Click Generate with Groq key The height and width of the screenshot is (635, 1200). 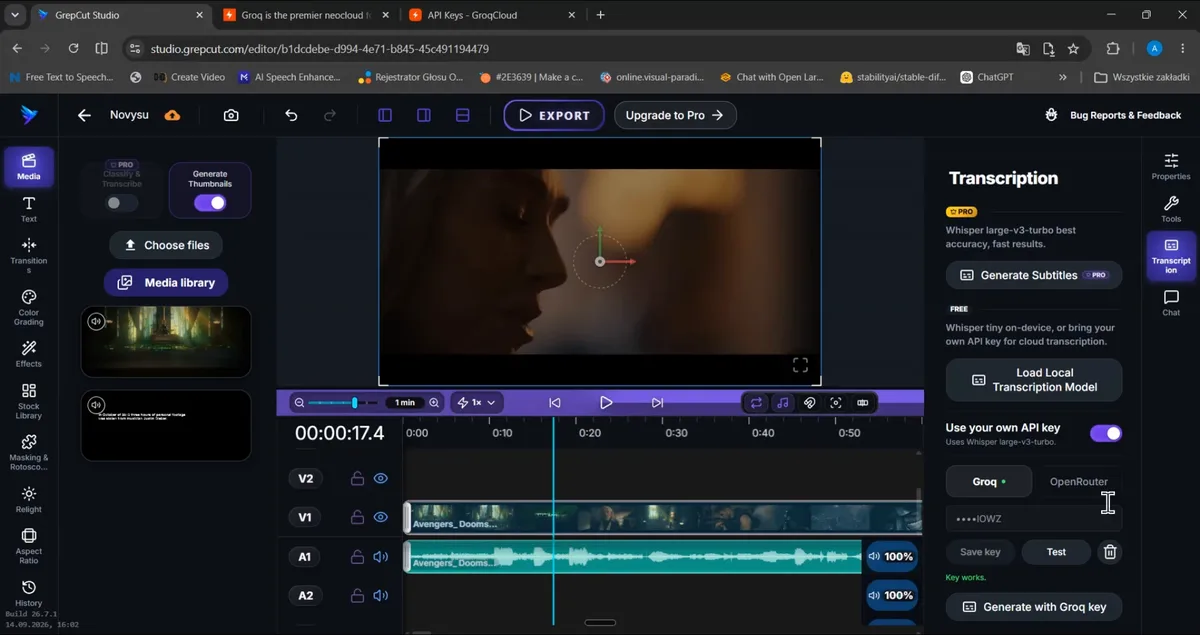click(1034, 607)
